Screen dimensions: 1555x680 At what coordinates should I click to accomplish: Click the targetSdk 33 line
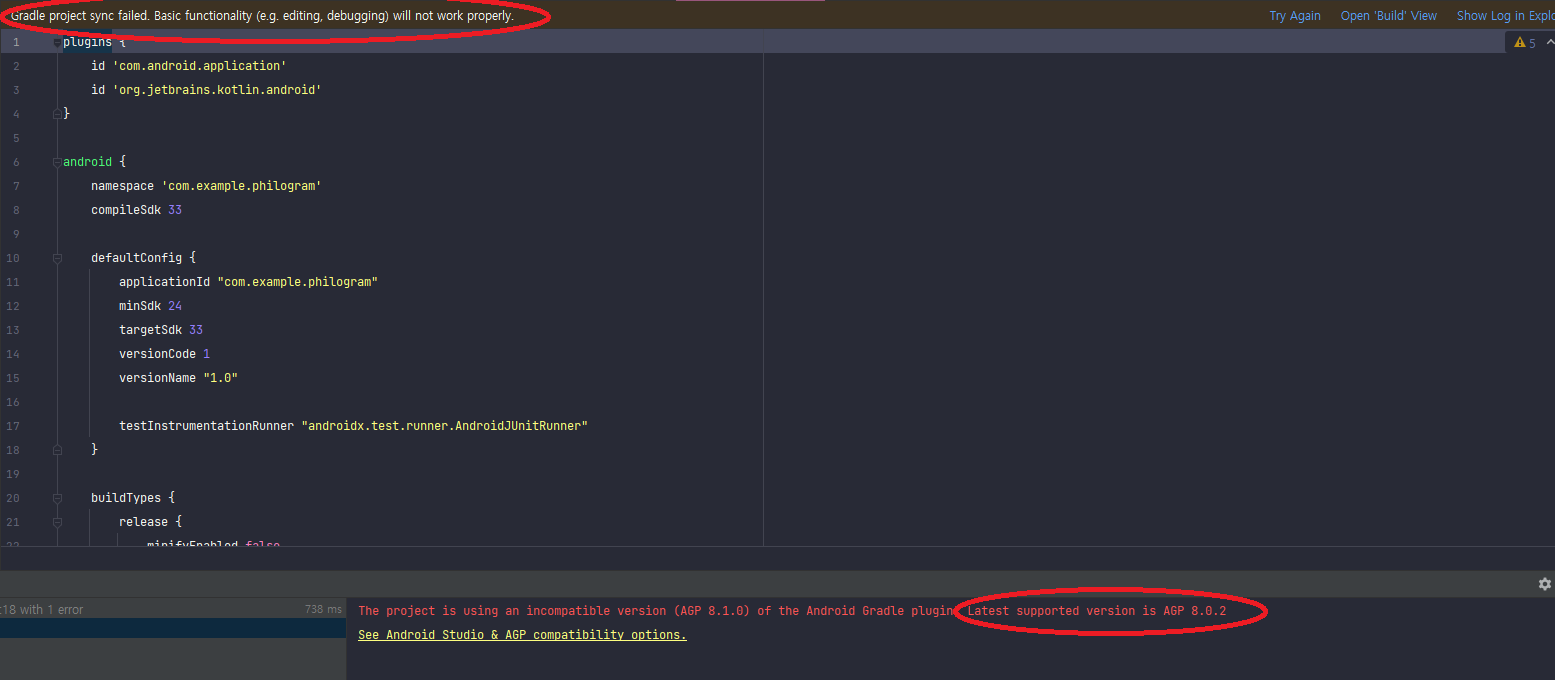click(x=161, y=330)
